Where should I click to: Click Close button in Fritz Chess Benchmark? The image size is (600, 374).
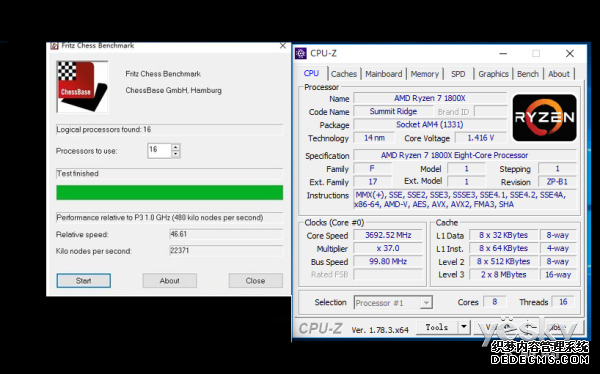pyautogui.click(x=256, y=281)
